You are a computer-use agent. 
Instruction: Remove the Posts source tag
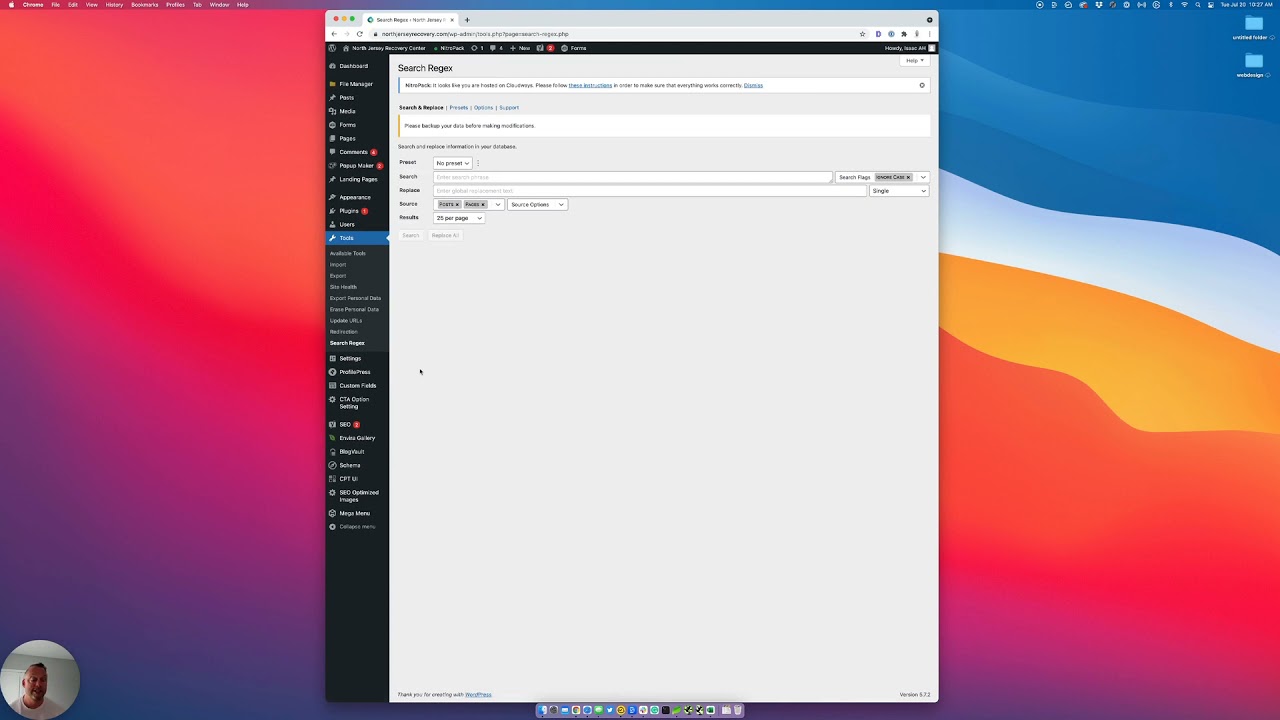[x=457, y=204]
